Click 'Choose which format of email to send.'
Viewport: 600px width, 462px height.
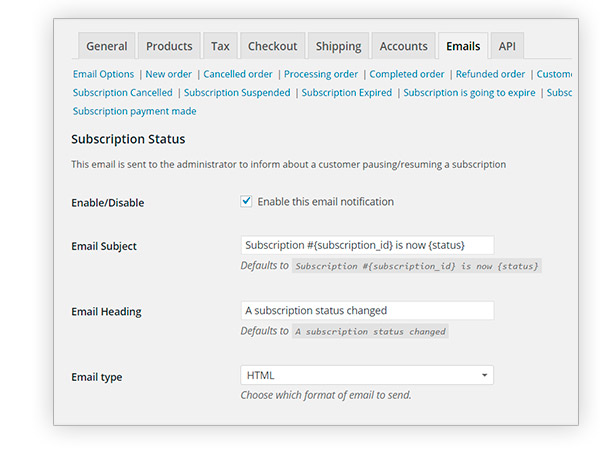[326, 395]
